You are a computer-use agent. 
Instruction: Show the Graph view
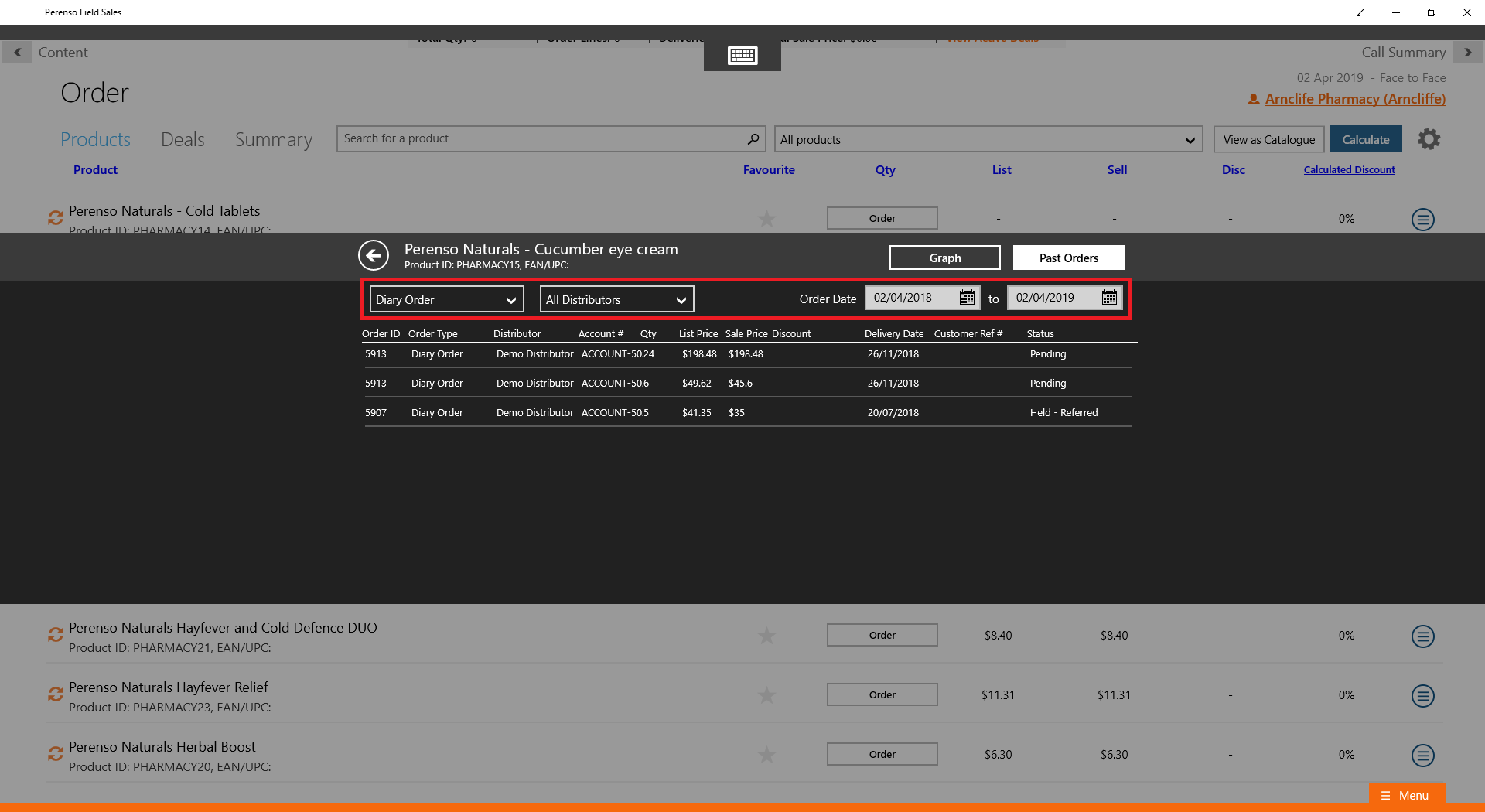(944, 258)
